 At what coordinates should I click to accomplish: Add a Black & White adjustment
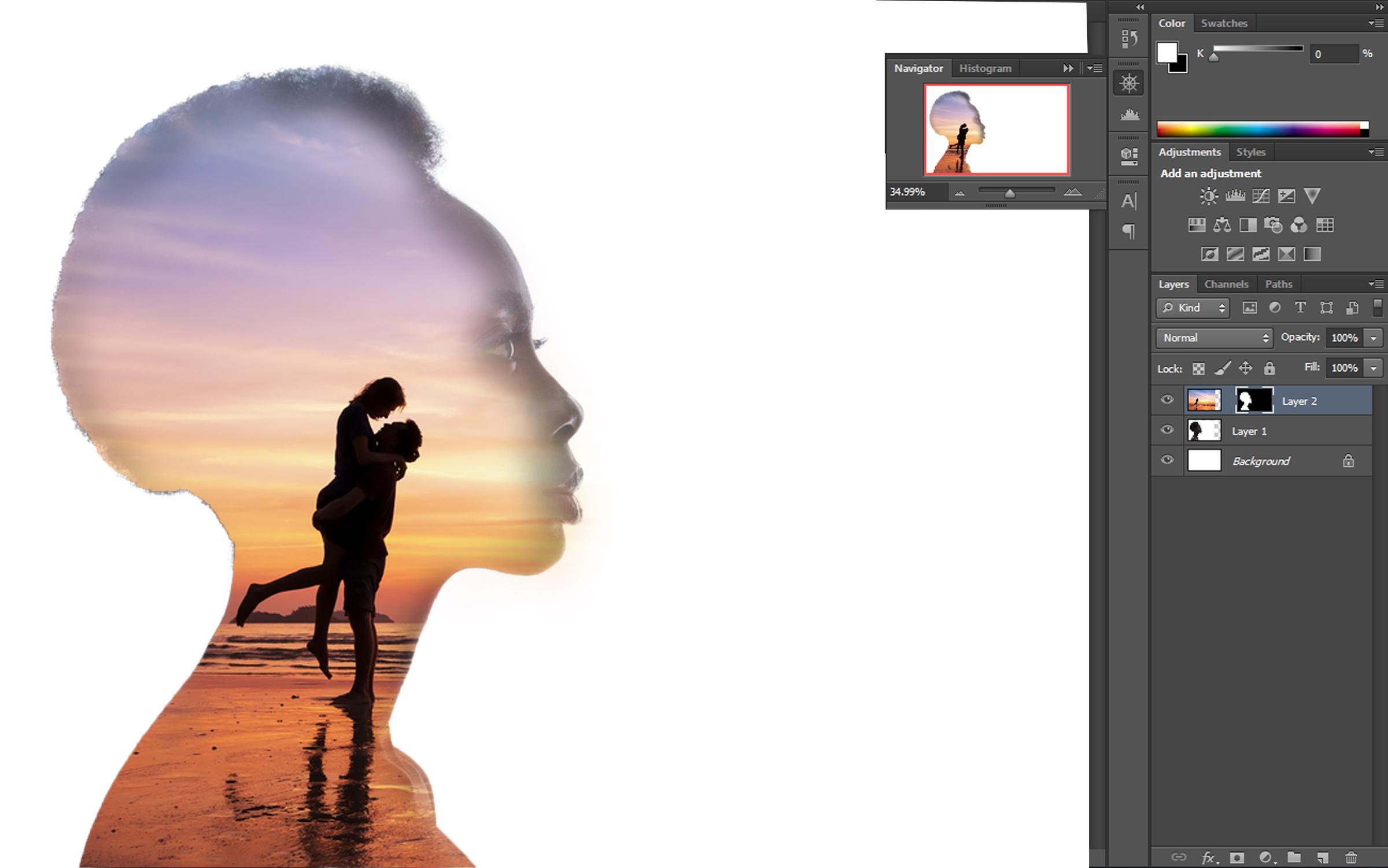[x=1248, y=225]
